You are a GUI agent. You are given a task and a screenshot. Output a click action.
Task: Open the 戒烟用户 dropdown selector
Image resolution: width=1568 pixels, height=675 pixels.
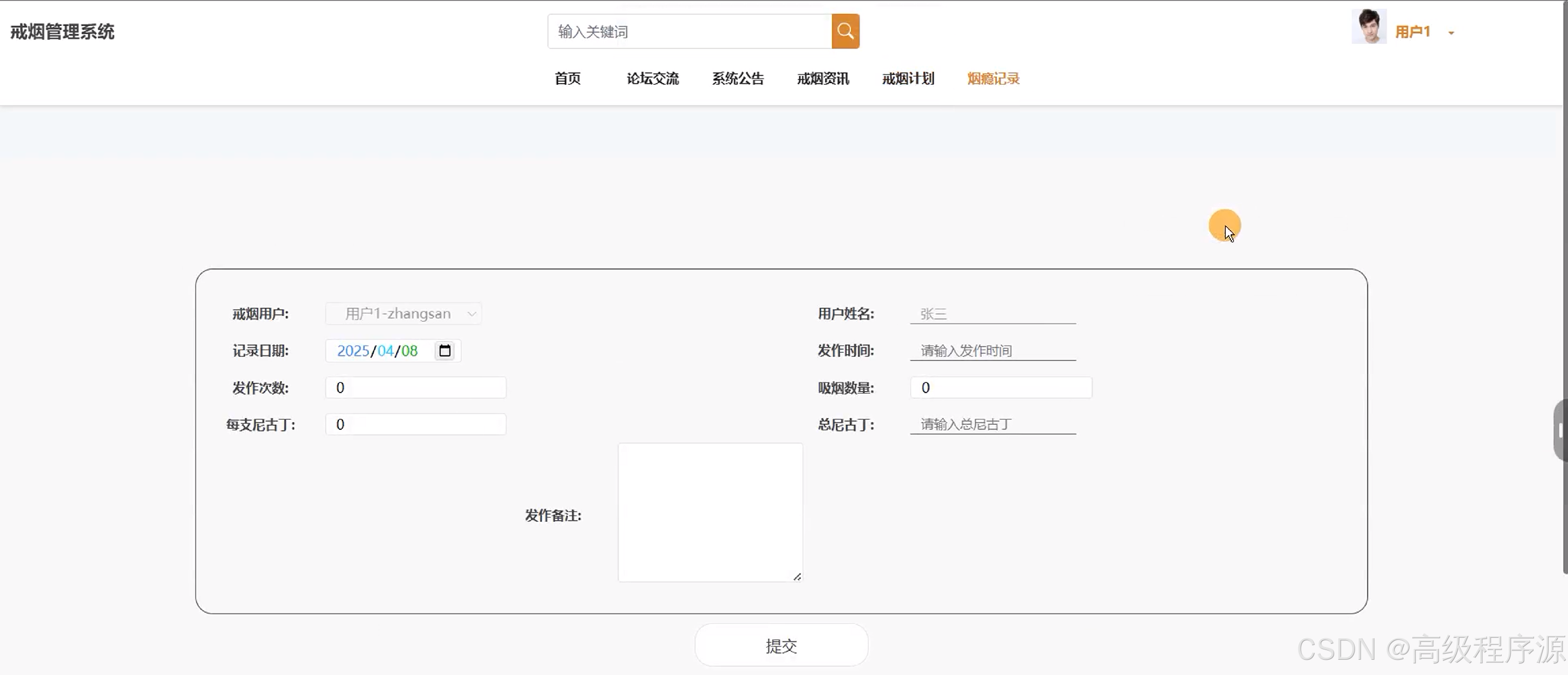coord(403,314)
